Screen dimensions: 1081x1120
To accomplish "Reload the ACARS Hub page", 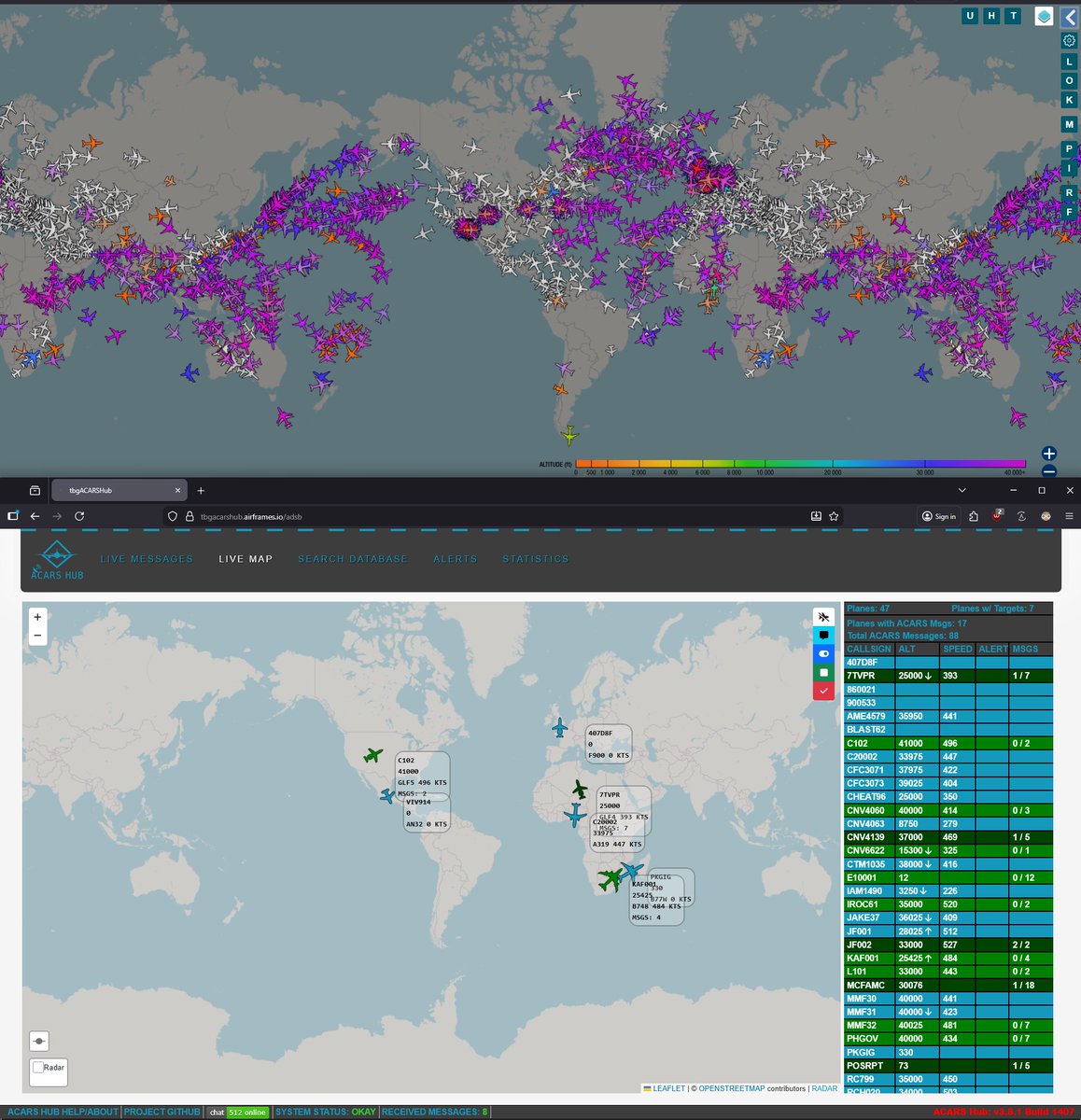I will click(x=79, y=516).
